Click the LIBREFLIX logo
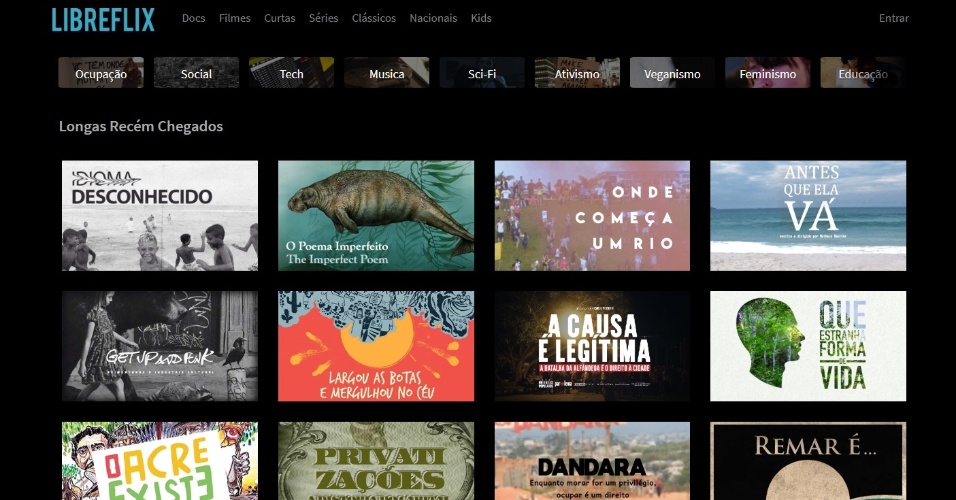956x500 pixels. tap(103, 20)
